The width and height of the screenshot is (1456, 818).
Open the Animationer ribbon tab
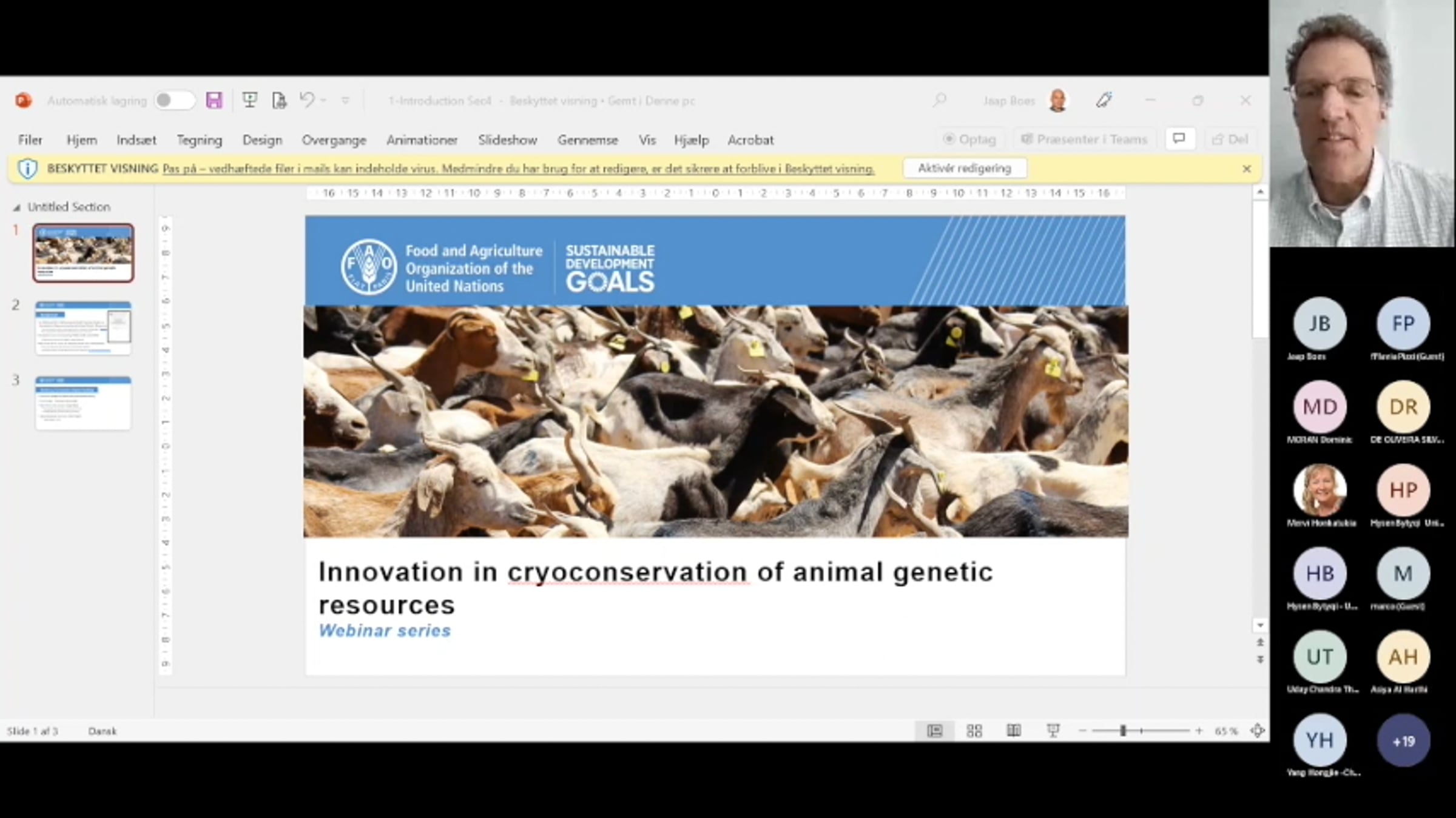(422, 140)
